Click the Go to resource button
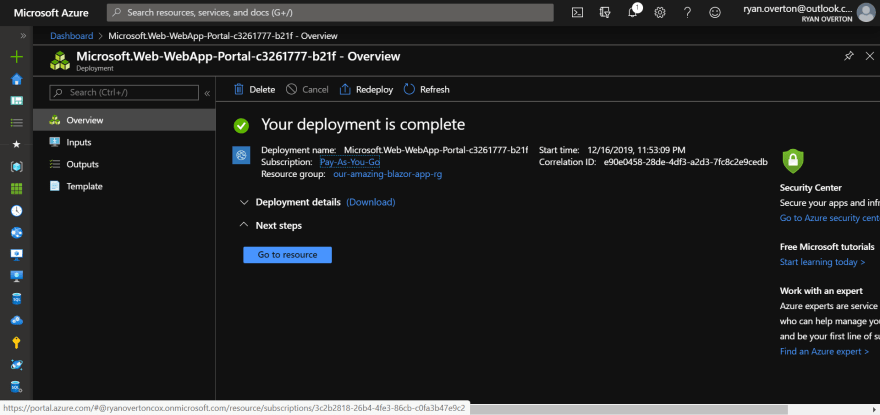The image size is (880, 415). [x=287, y=254]
